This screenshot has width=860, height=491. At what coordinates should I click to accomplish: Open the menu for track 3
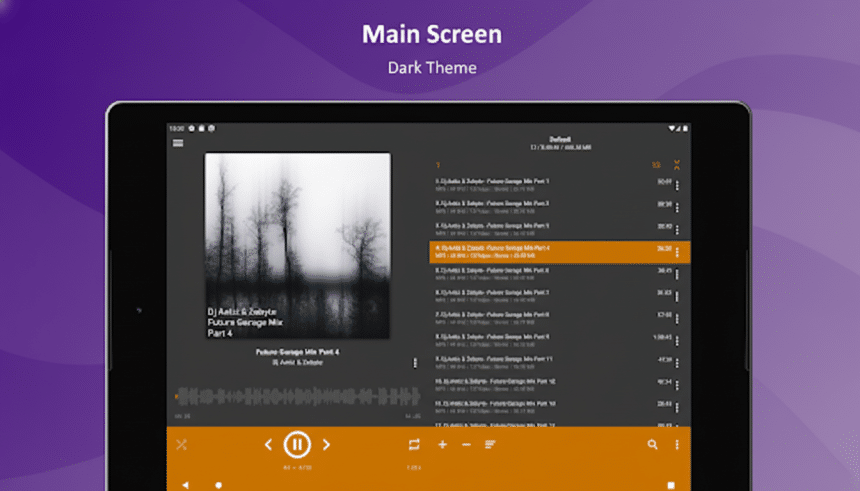click(x=677, y=230)
